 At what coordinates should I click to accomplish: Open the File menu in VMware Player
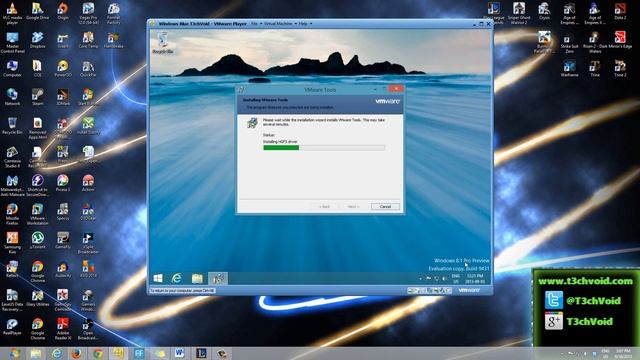coord(255,24)
